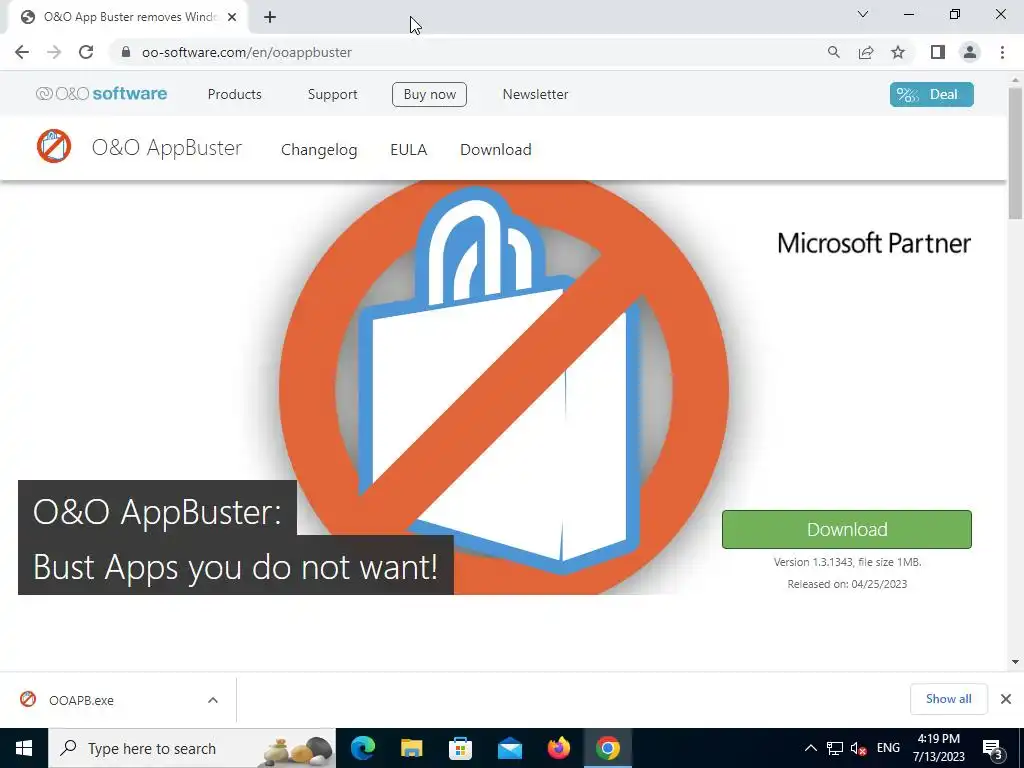Click the browser forward arrow

click(54, 52)
